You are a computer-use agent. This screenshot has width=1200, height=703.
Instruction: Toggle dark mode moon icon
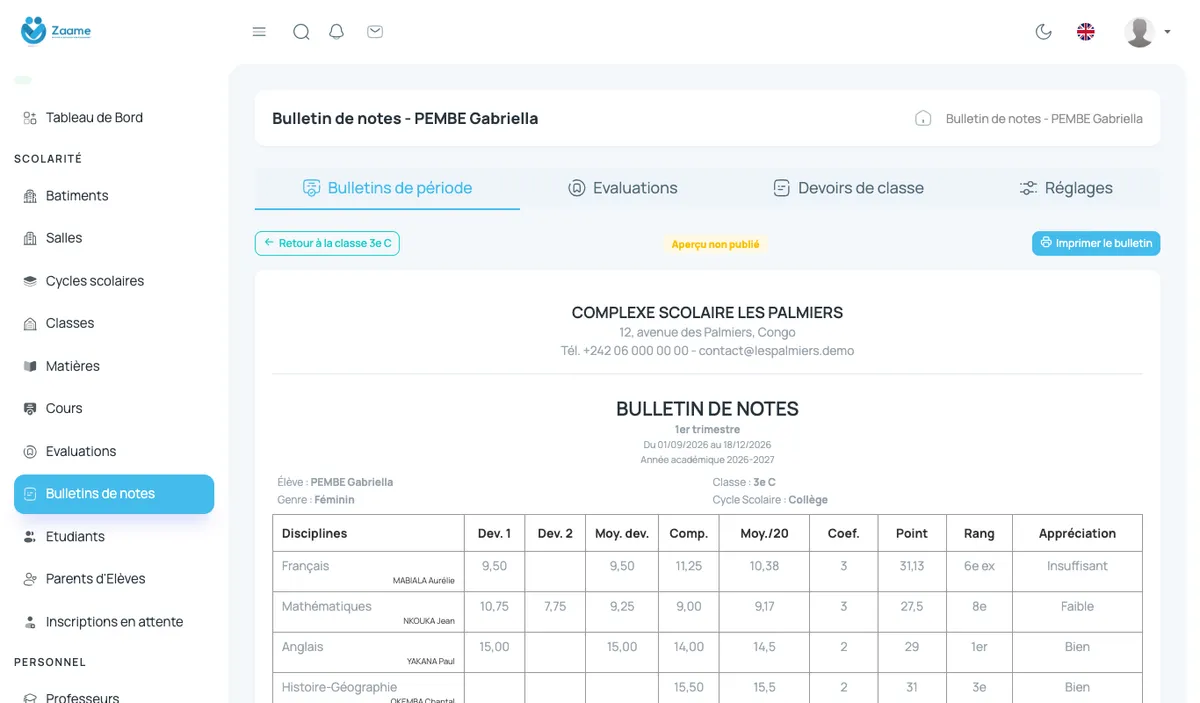[x=1044, y=32]
